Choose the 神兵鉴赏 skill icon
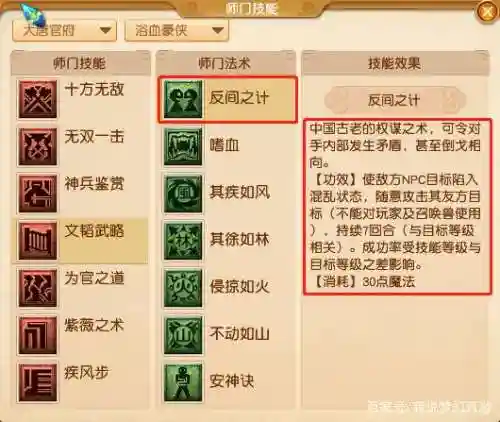 (38, 193)
